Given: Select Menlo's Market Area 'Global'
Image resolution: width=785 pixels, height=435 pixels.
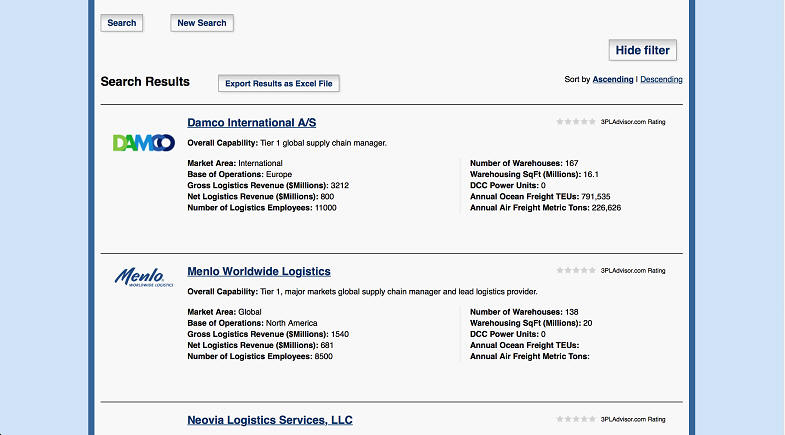Looking at the screenshot, I should (x=250, y=312).
